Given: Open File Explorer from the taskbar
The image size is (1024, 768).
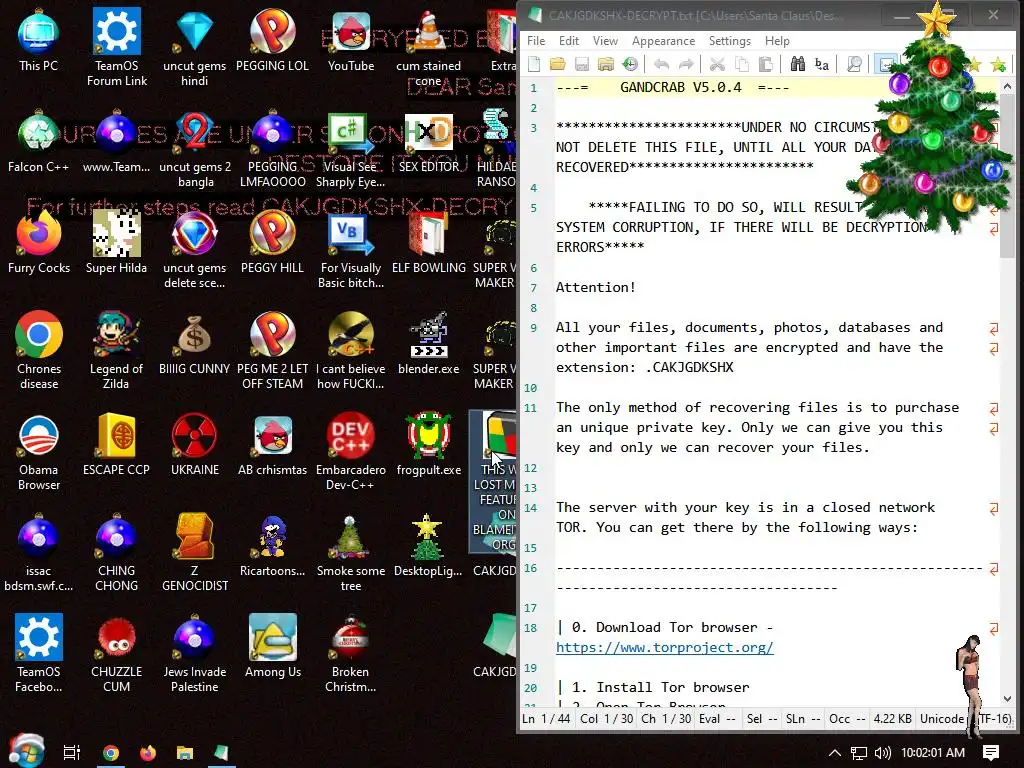Looking at the screenshot, I should (x=185, y=753).
